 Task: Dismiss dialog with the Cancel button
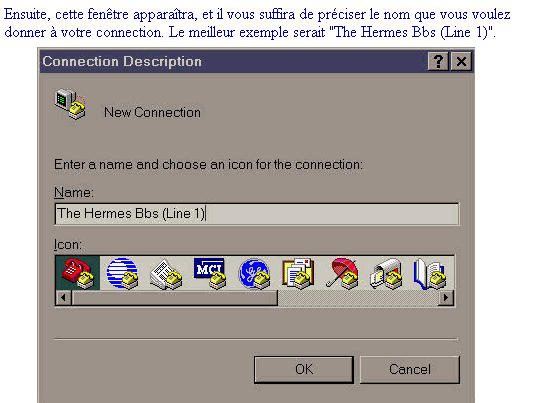point(410,370)
